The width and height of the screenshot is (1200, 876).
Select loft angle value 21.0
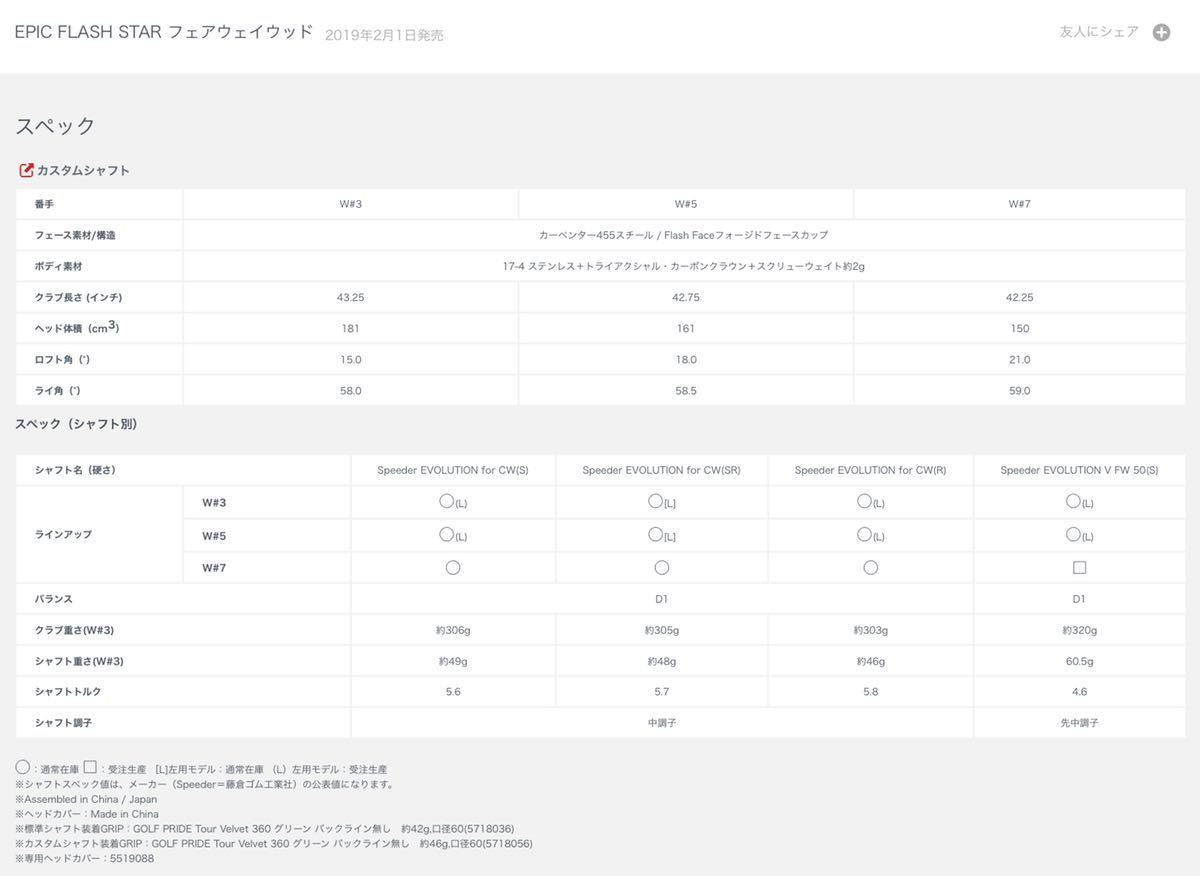[1019, 359]
